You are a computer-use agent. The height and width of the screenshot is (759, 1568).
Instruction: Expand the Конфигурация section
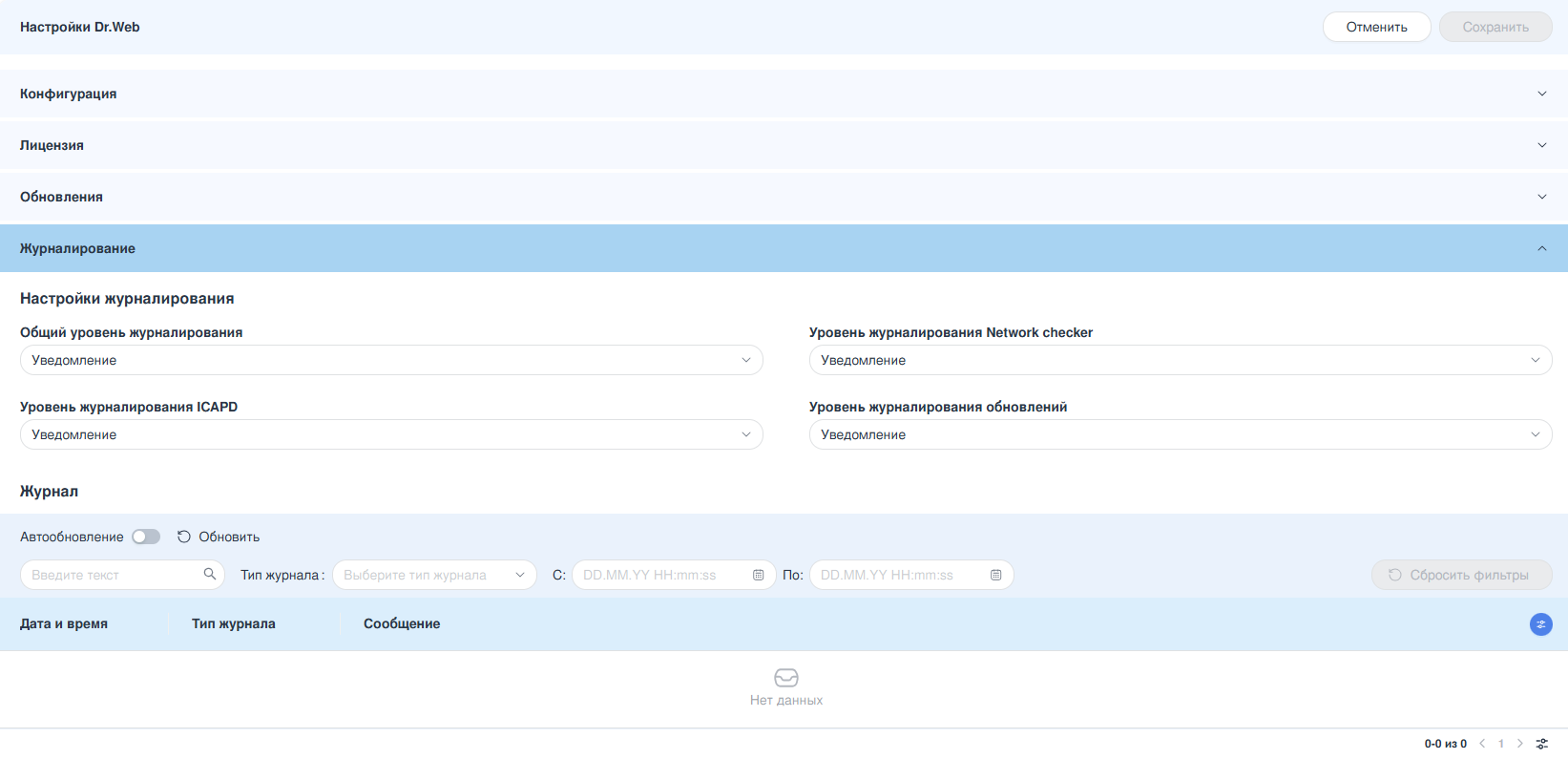pyautogui.click(x=783, y=94)
